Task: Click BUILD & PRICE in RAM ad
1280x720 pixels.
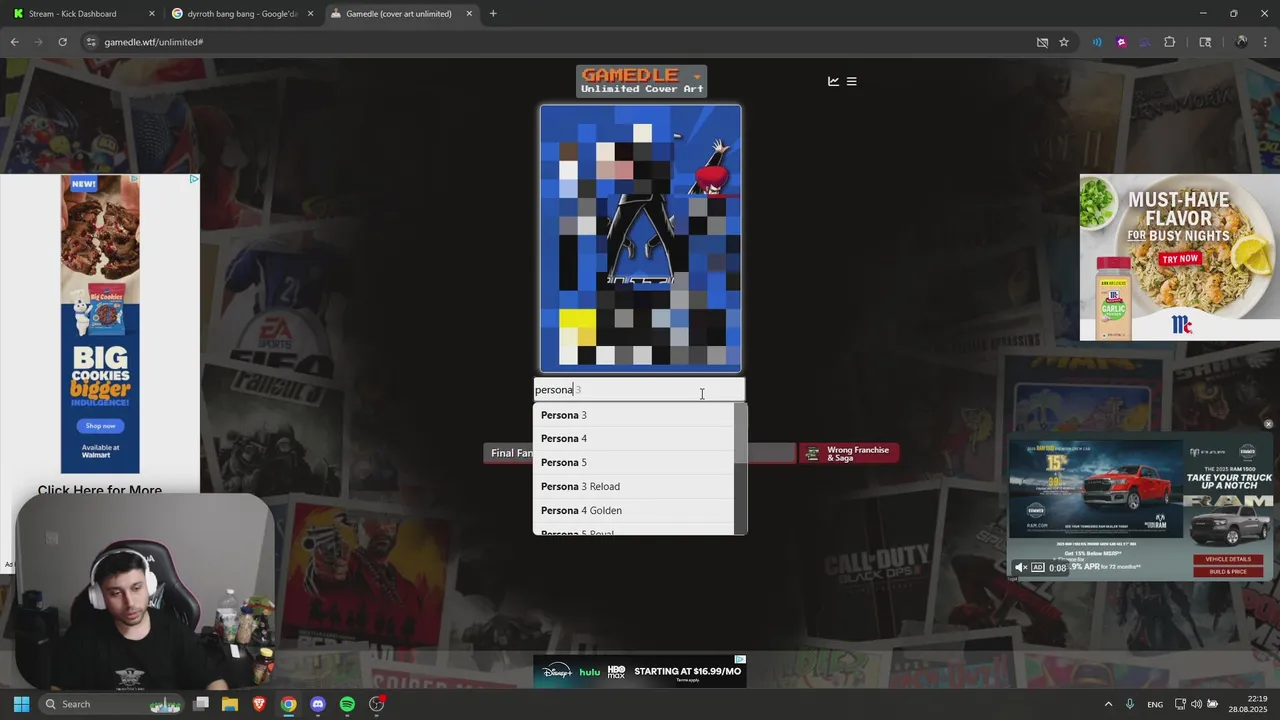Action: (1227, 571)
